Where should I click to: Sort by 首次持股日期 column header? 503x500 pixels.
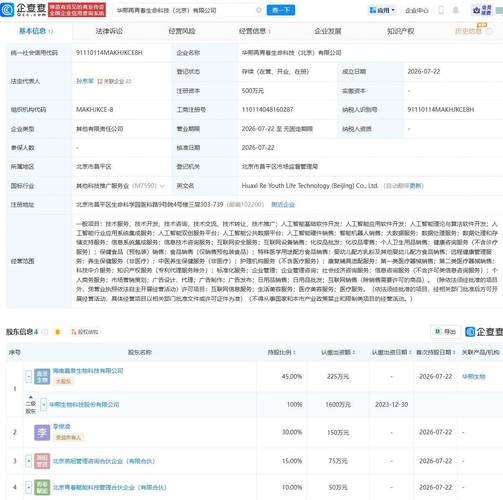click(436, 352)
